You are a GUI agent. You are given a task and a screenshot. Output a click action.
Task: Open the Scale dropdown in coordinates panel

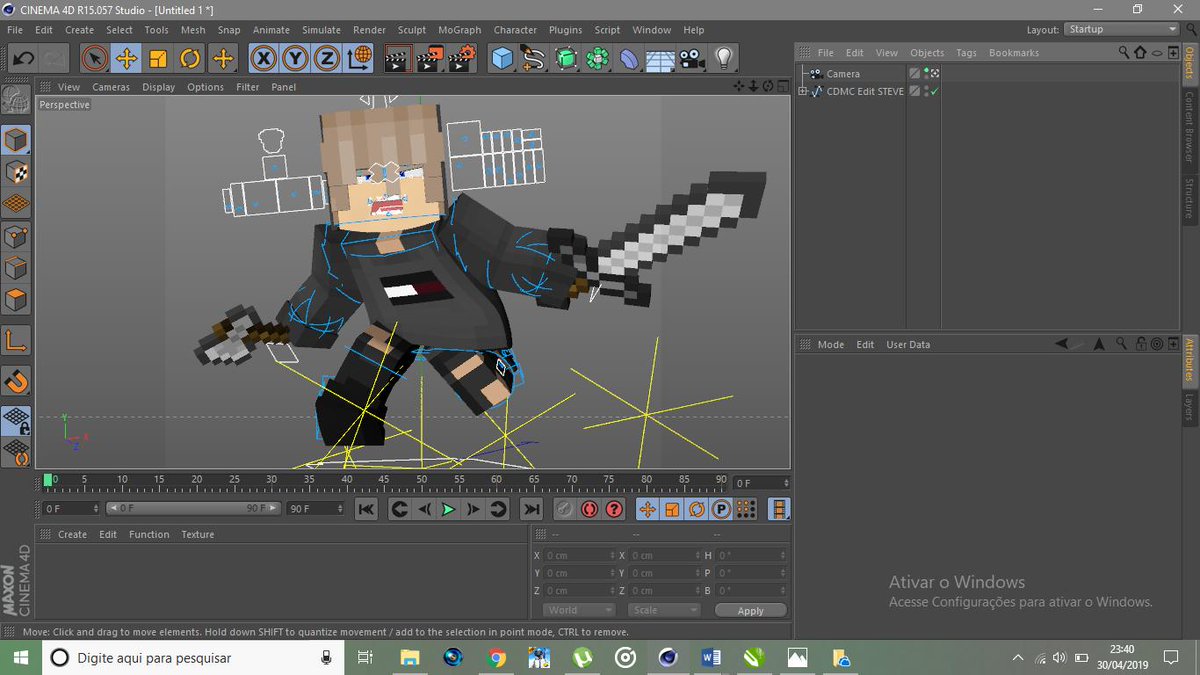point(664,610)
